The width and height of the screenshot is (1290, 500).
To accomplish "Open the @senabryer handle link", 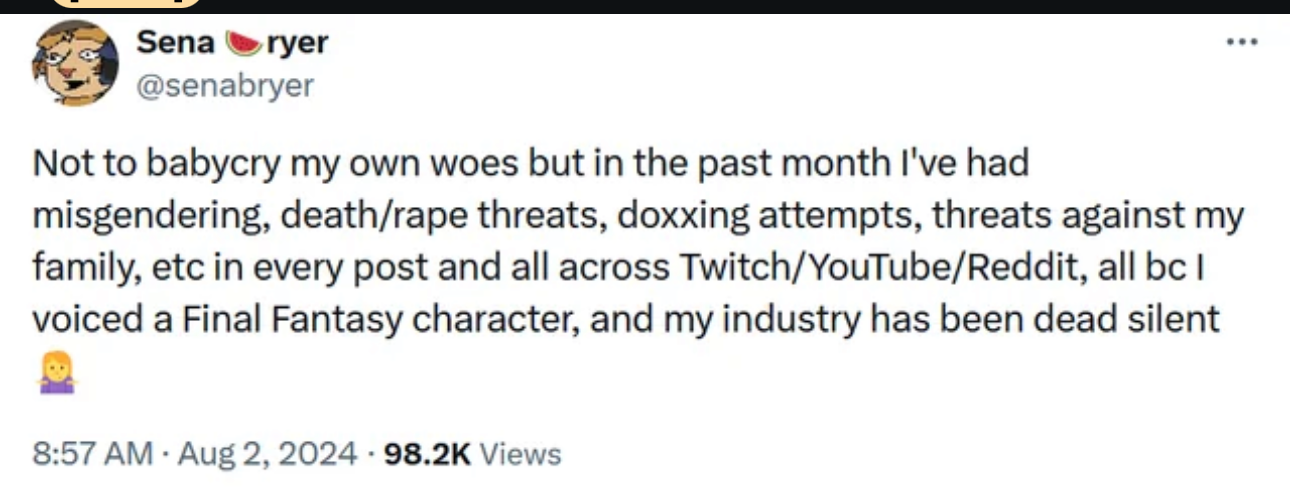I will pos(224,87).
